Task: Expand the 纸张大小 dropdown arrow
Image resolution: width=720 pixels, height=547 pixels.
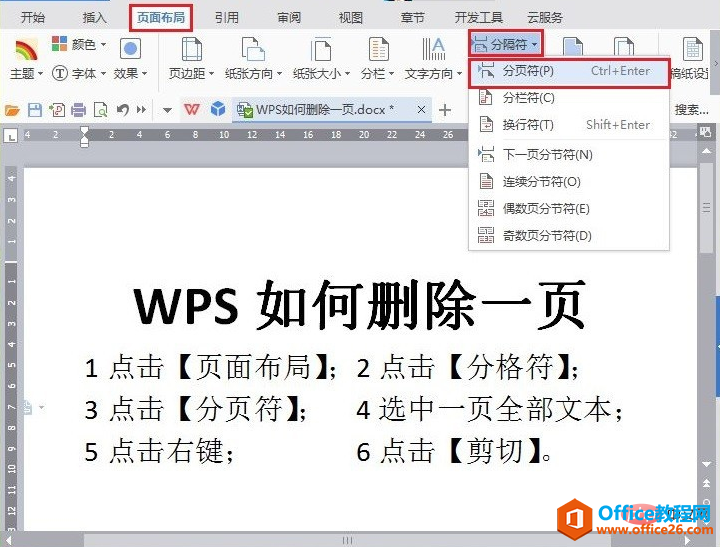Action: tap(347, 73)
